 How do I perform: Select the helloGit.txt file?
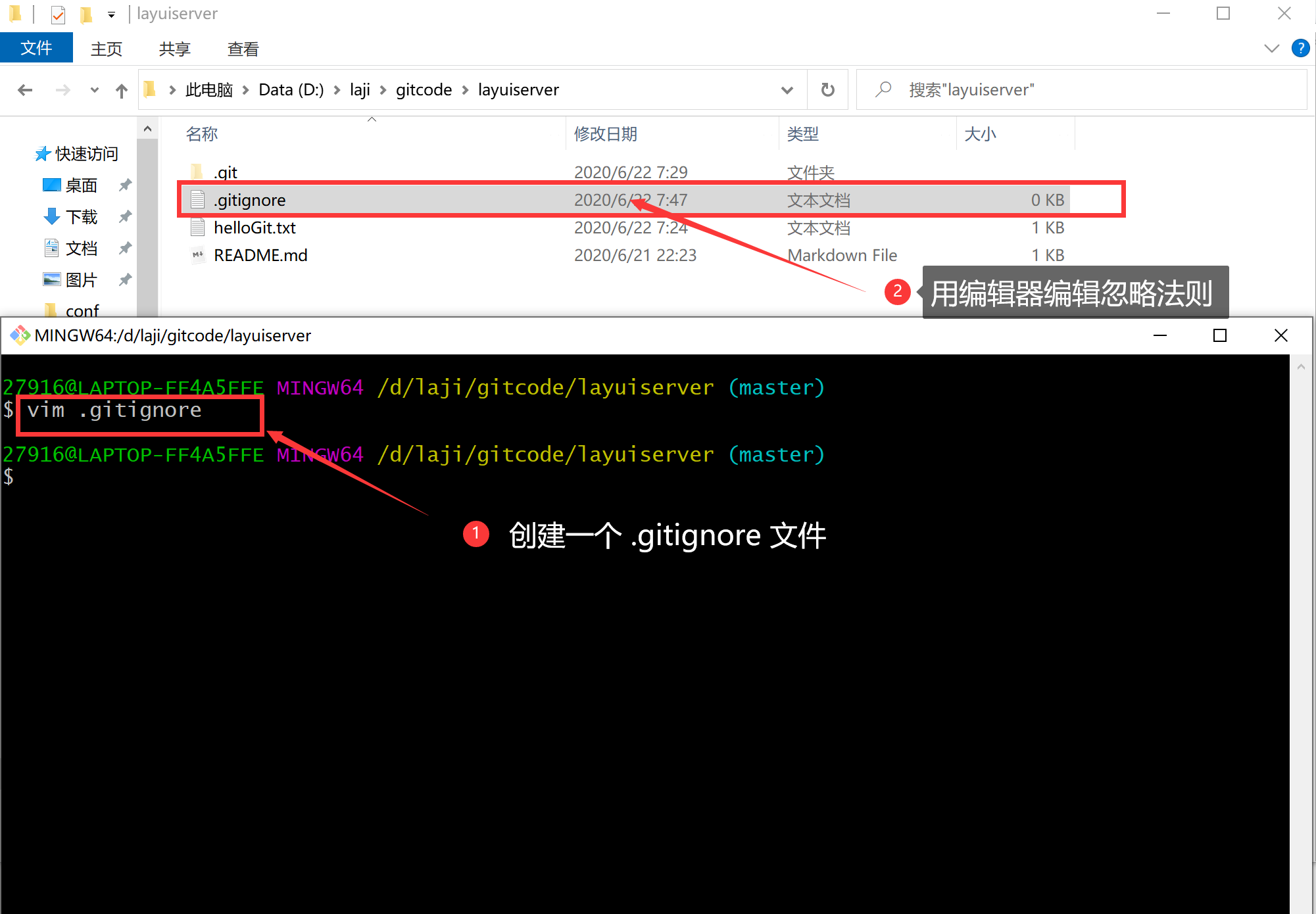[x=255, y=228]
